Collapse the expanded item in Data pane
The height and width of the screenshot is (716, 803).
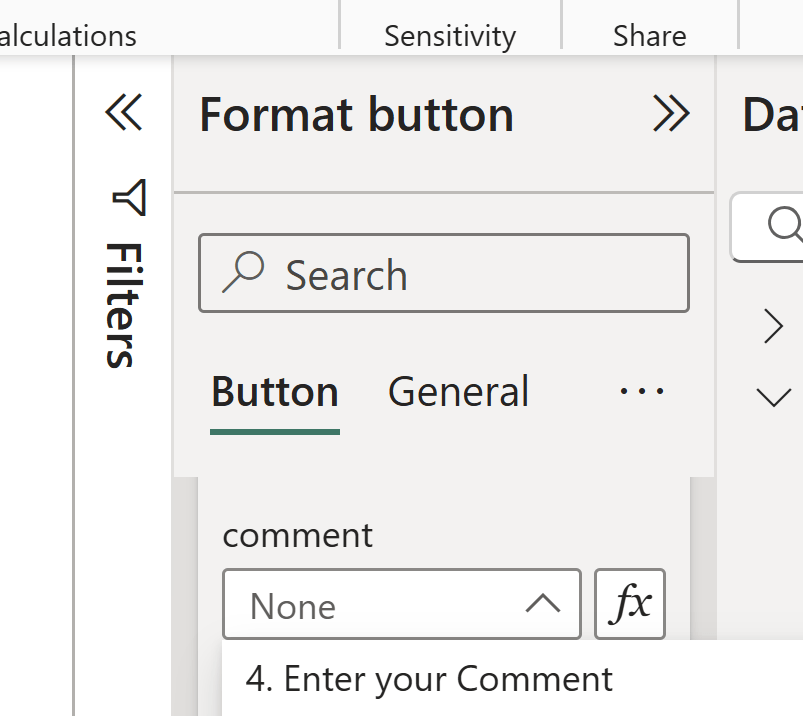[773, 397]
